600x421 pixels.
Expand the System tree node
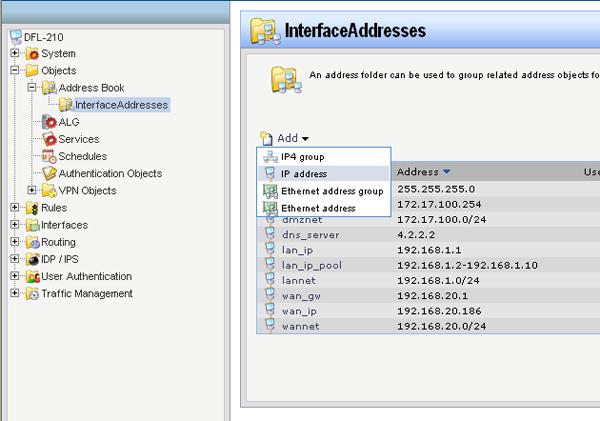tap(15, 54)
